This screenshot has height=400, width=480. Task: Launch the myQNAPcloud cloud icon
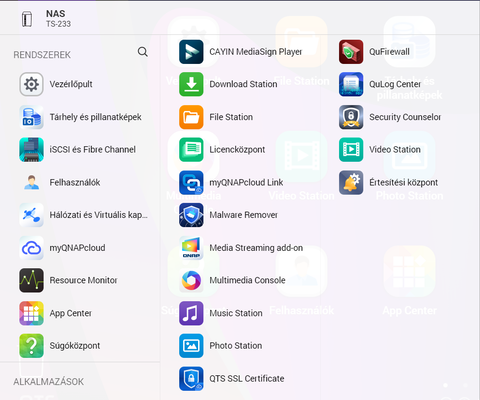pyautogui.click(x=31, y=248)
